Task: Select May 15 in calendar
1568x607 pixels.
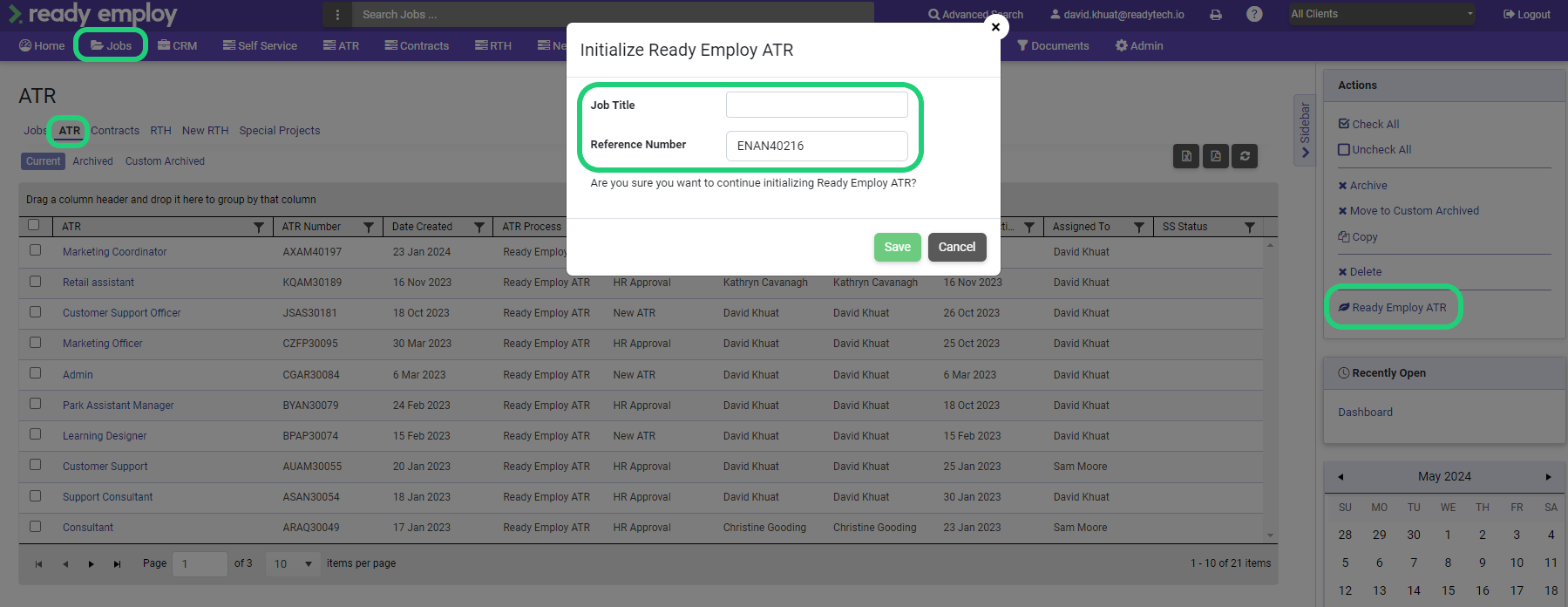Action: pos(1448,590)
